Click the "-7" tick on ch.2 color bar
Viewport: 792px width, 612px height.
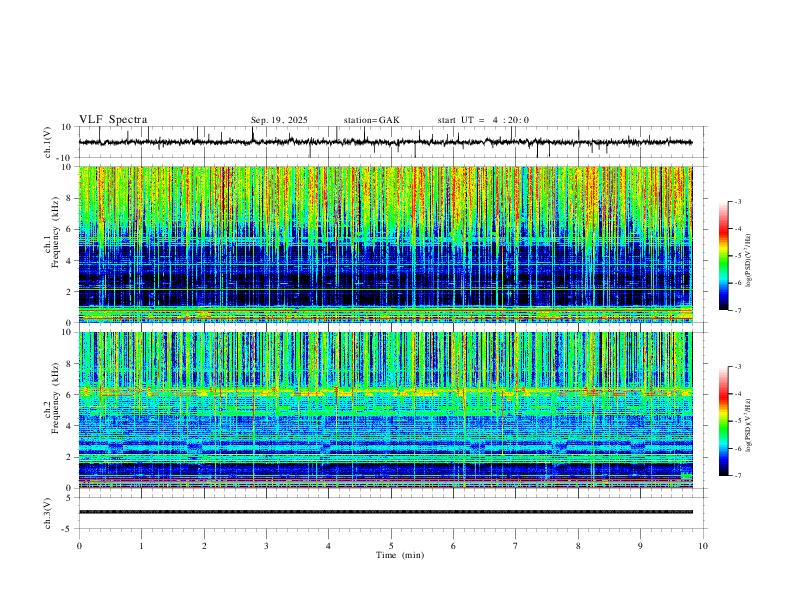pyautogui.click(x=738, y=475)
